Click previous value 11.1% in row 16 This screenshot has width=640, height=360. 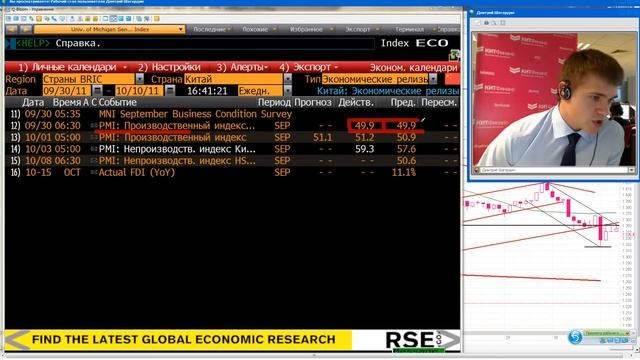[404, 173]
